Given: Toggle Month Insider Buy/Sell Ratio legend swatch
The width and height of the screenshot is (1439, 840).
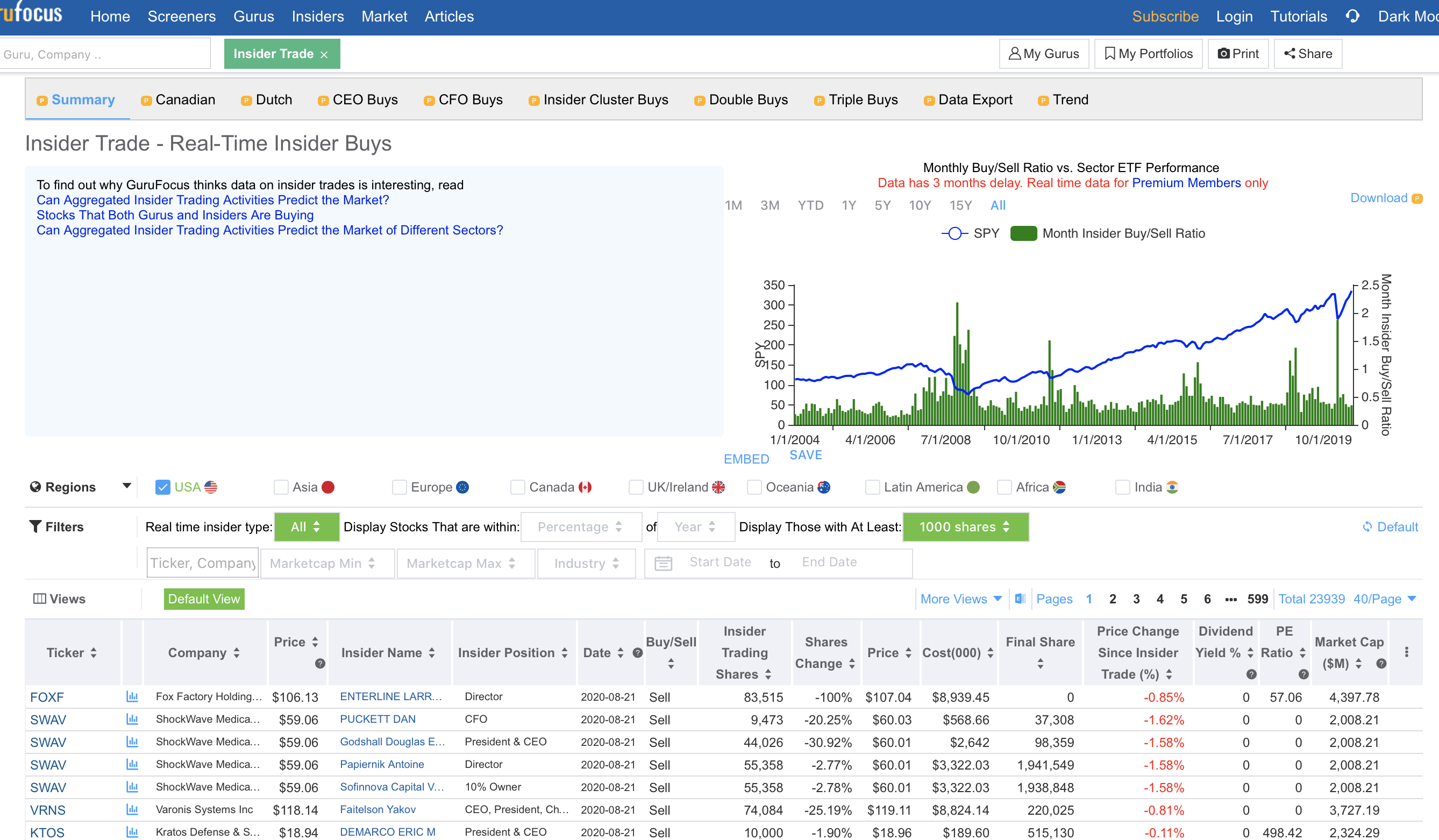Looking at the screenshot, I should coord(1024,233).
